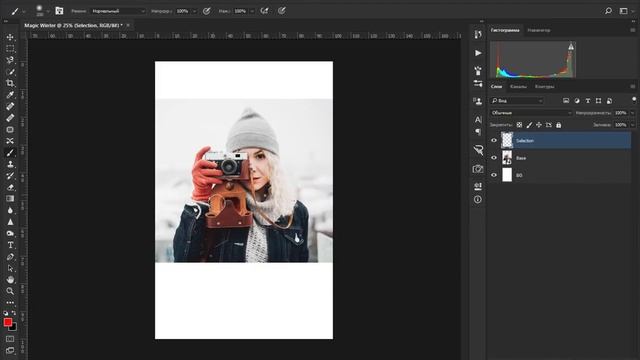Switch to the Navigator tab

[539, 30]
